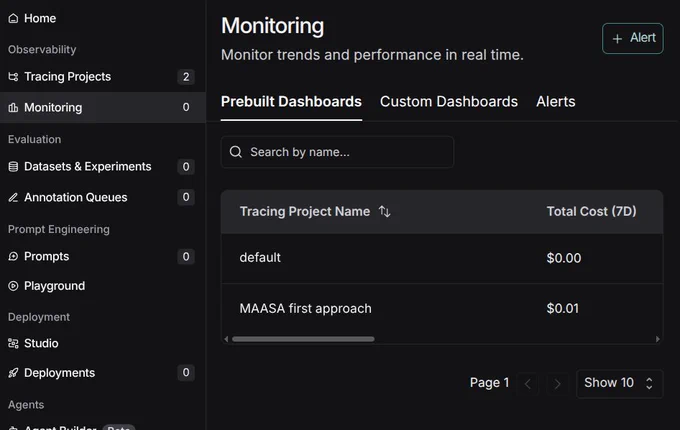Go to next page arrow
The image size is (680, 430).
pyautogui.click(x=557, y=384)
